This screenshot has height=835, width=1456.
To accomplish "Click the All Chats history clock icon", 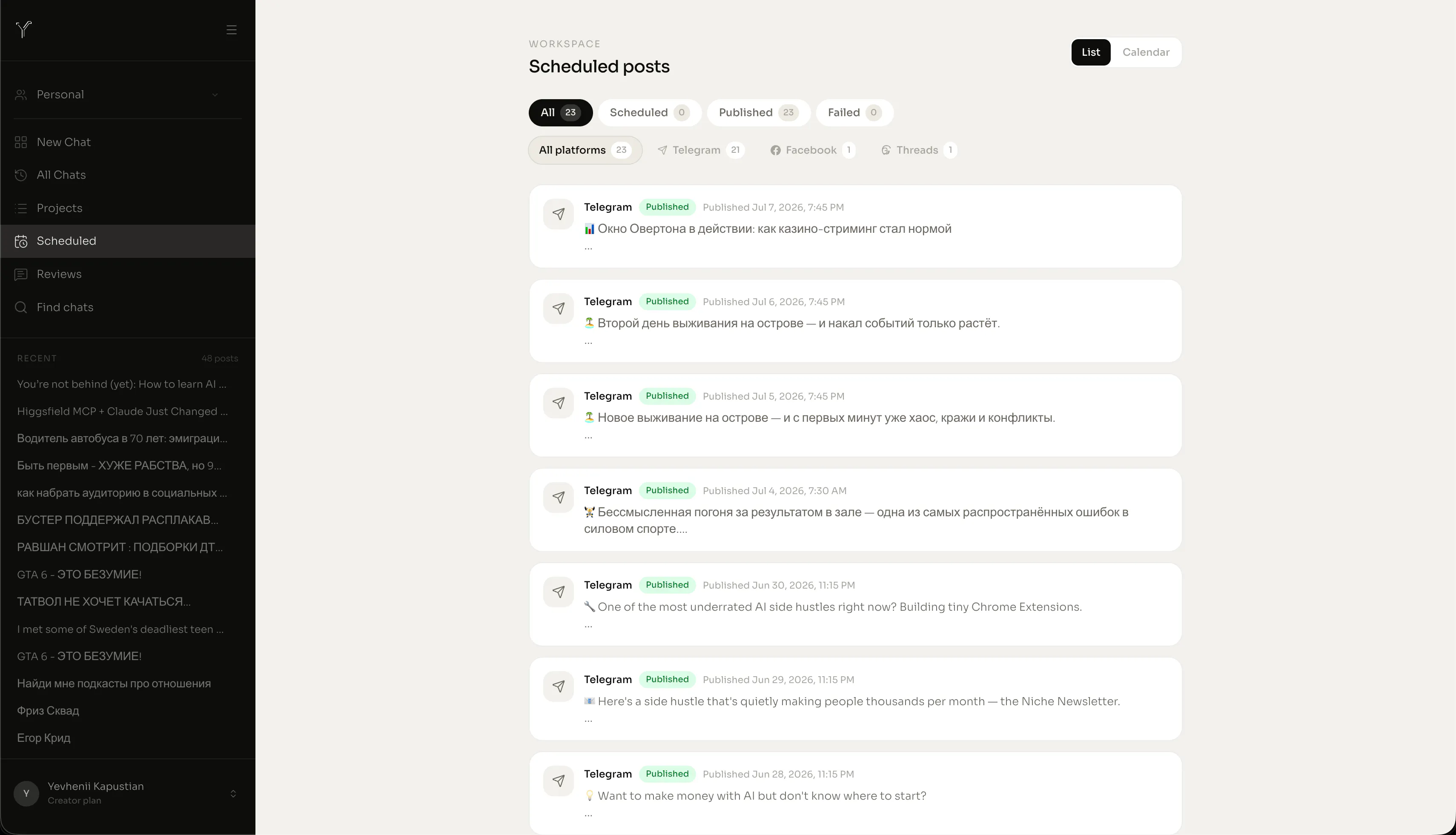I will tap(21, 175).
